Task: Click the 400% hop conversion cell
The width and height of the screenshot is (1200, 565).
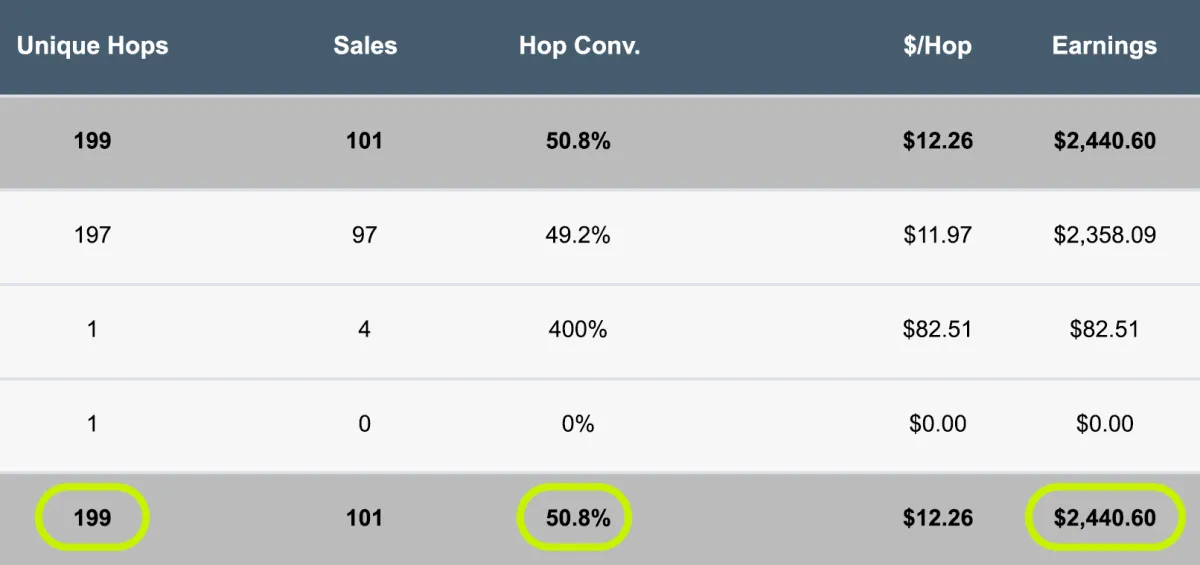Action: pyautogui.click(x=578, y=329)
